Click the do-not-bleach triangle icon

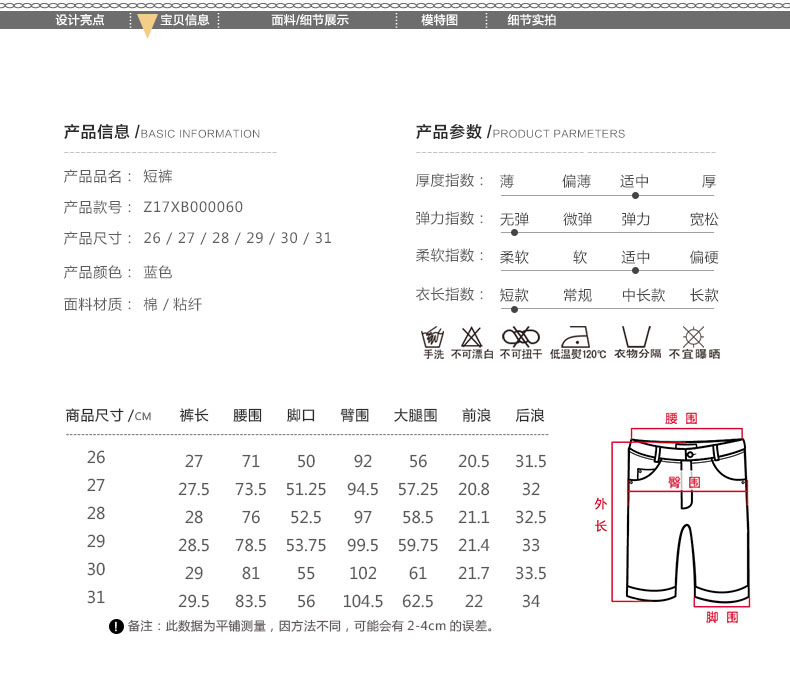click(x=472, y=336)
